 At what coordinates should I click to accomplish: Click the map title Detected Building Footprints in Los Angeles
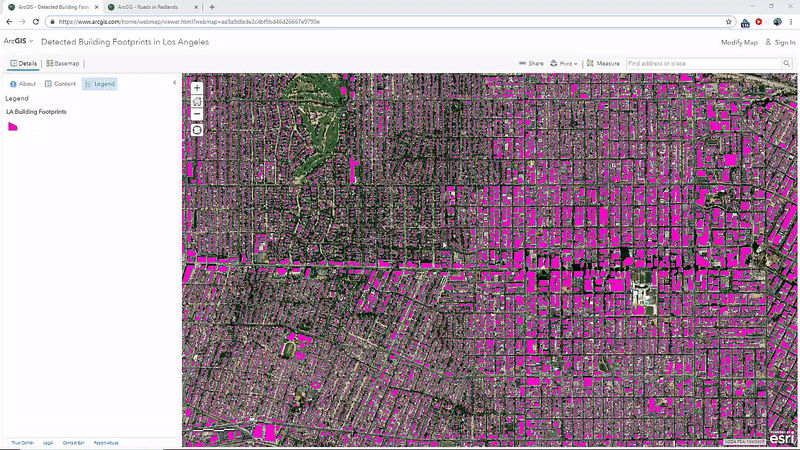[x=125, y=42]
